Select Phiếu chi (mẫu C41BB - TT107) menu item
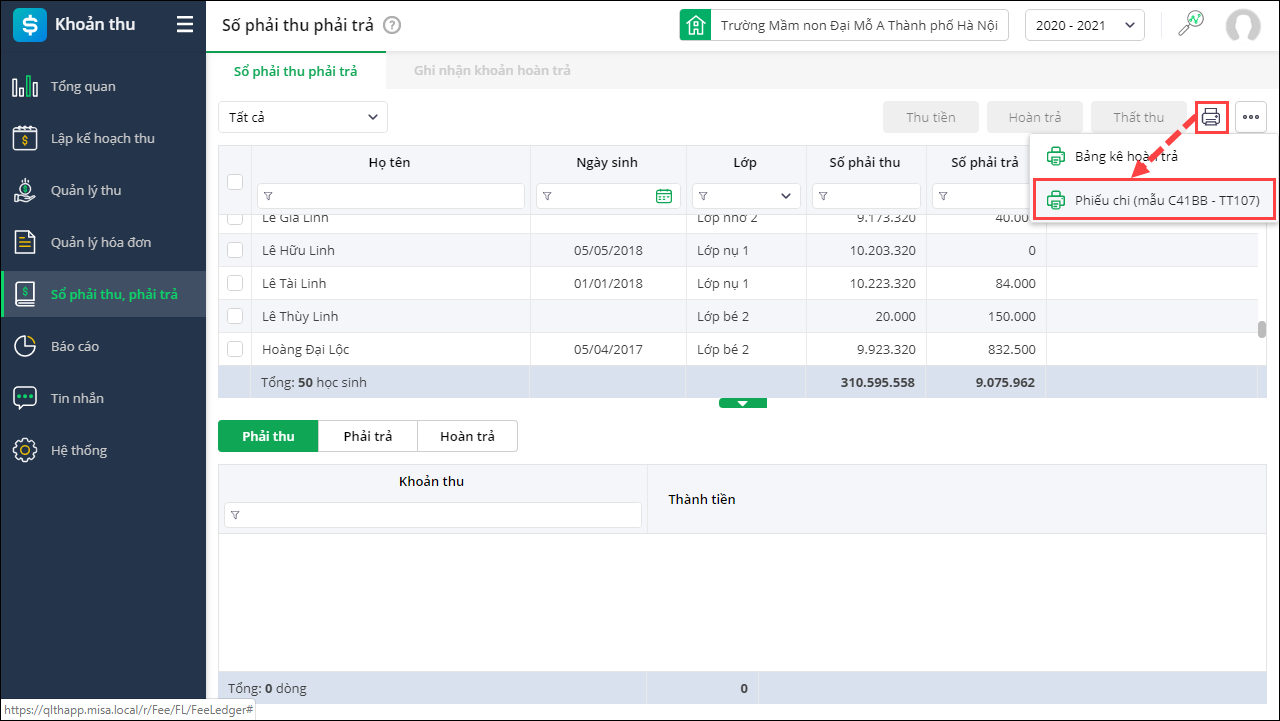Screen dimensions: 1280x721 [1154, 201]
